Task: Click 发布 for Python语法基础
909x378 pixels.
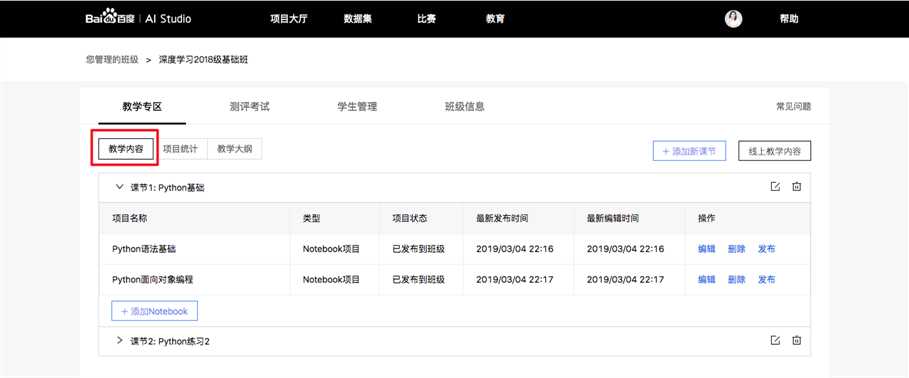Action: pos(766,249)
